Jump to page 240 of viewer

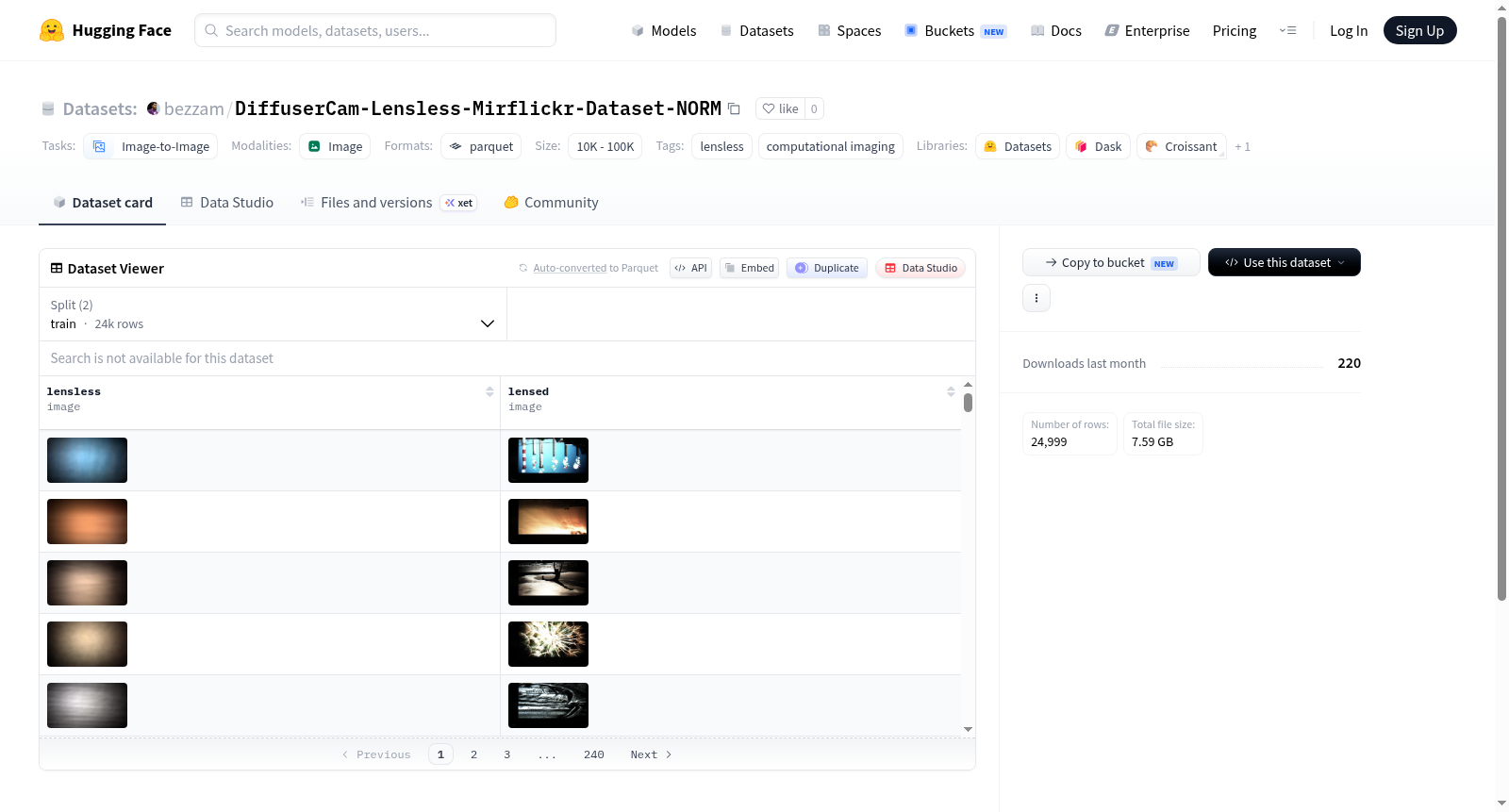pyautogui.click(x=593, y=754)
